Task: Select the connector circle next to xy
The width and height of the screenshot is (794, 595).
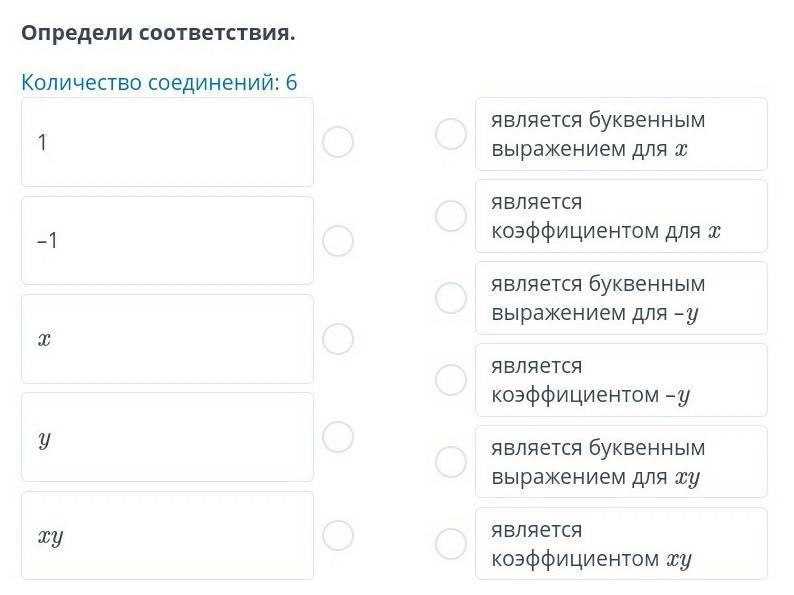Action: pyautogui.click(x=338, y=535)
